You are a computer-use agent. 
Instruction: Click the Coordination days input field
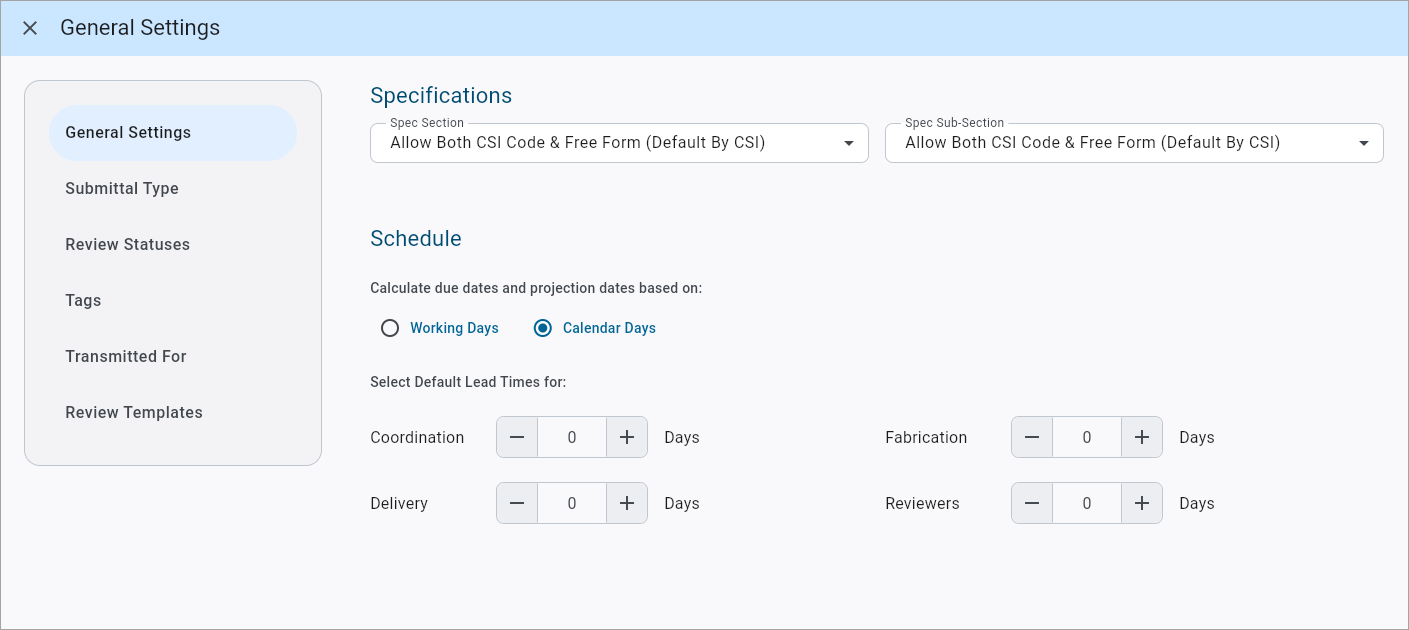pos(572,437)
